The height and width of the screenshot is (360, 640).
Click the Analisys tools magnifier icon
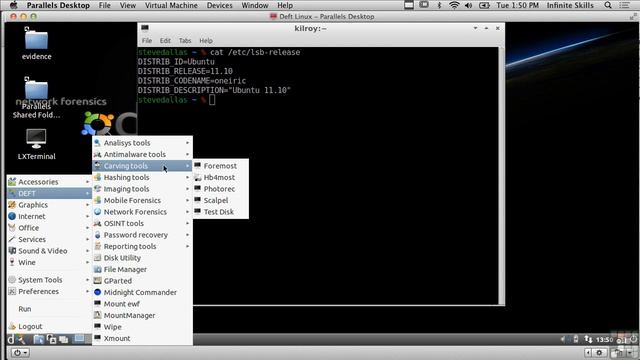tap(97, 142)
